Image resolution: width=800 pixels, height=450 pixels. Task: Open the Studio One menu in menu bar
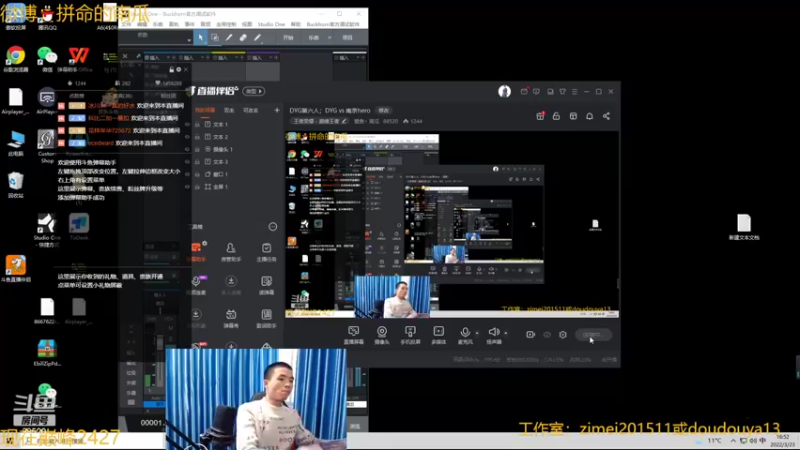[271, 24]
